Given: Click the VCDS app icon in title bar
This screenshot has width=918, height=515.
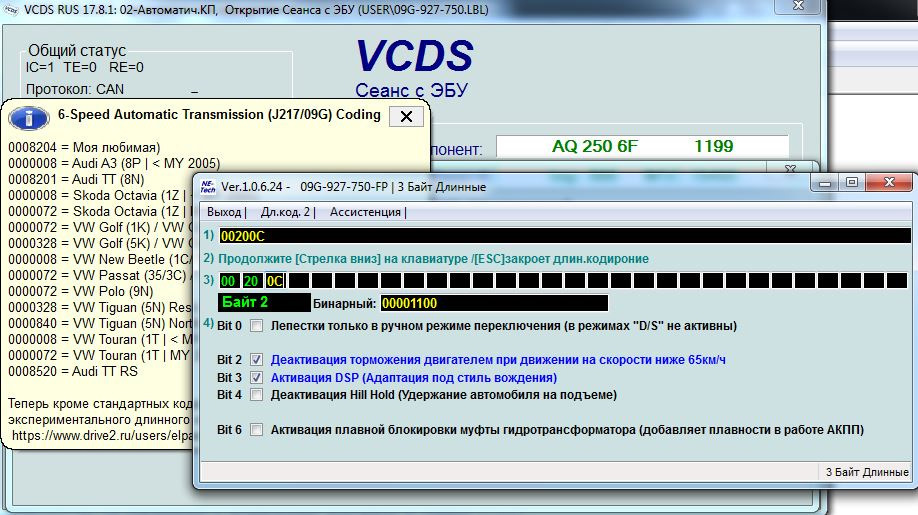Looking at the screenshot, I should point(11,9).
